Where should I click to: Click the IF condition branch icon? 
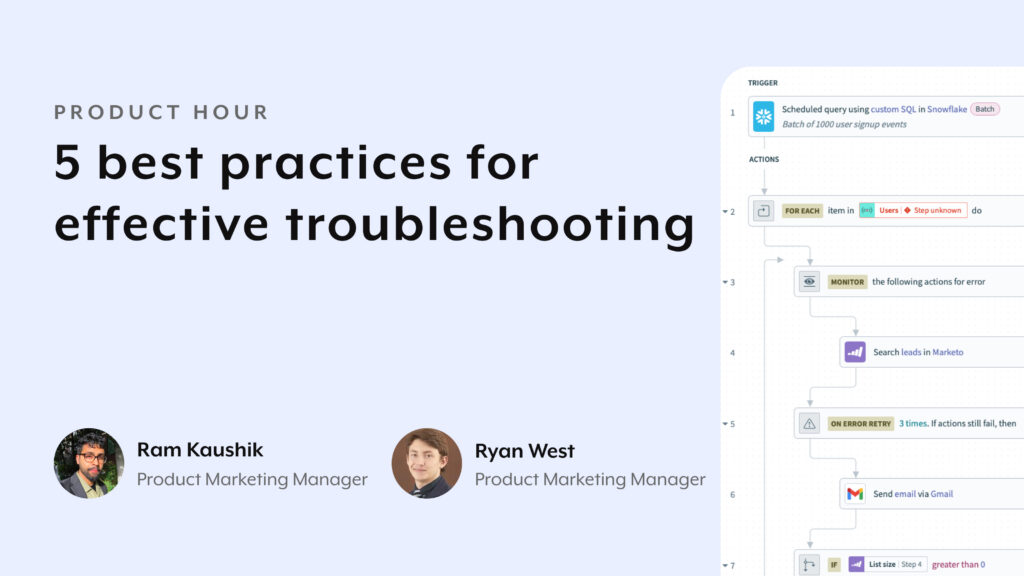coord(809,565)
